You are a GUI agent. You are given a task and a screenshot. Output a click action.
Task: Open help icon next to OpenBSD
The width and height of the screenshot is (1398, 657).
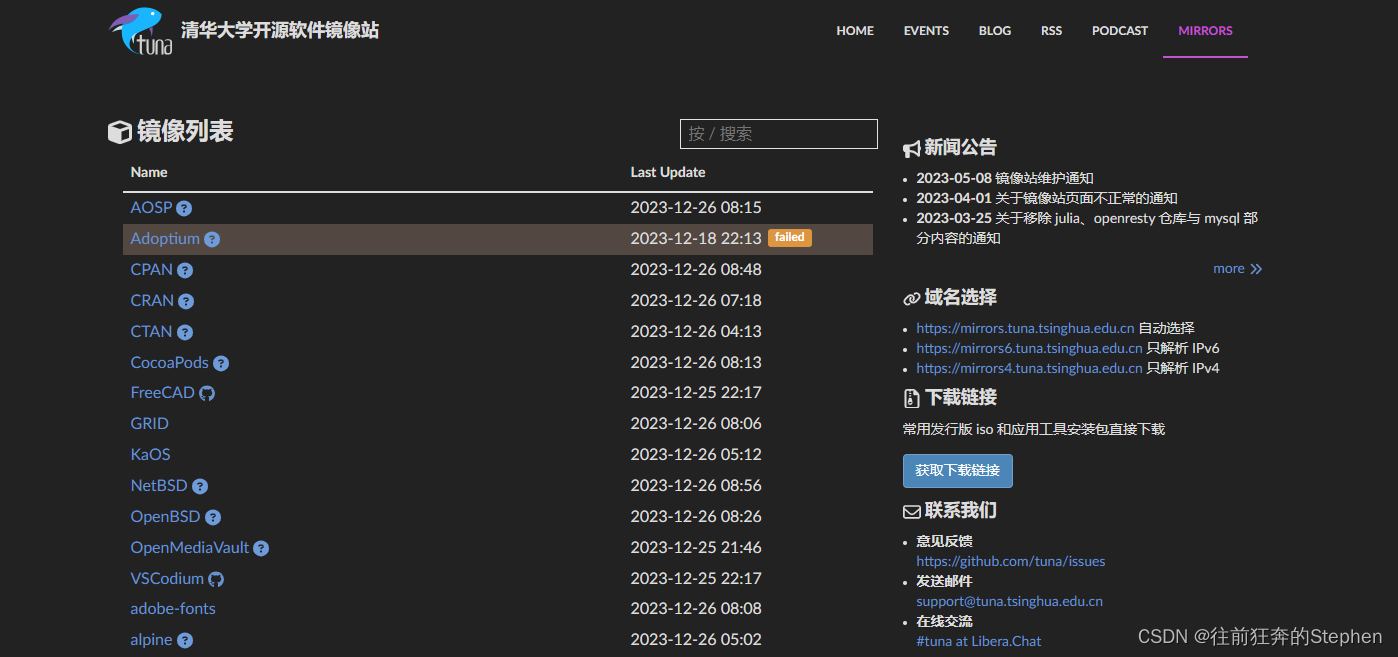coord(213,518)
